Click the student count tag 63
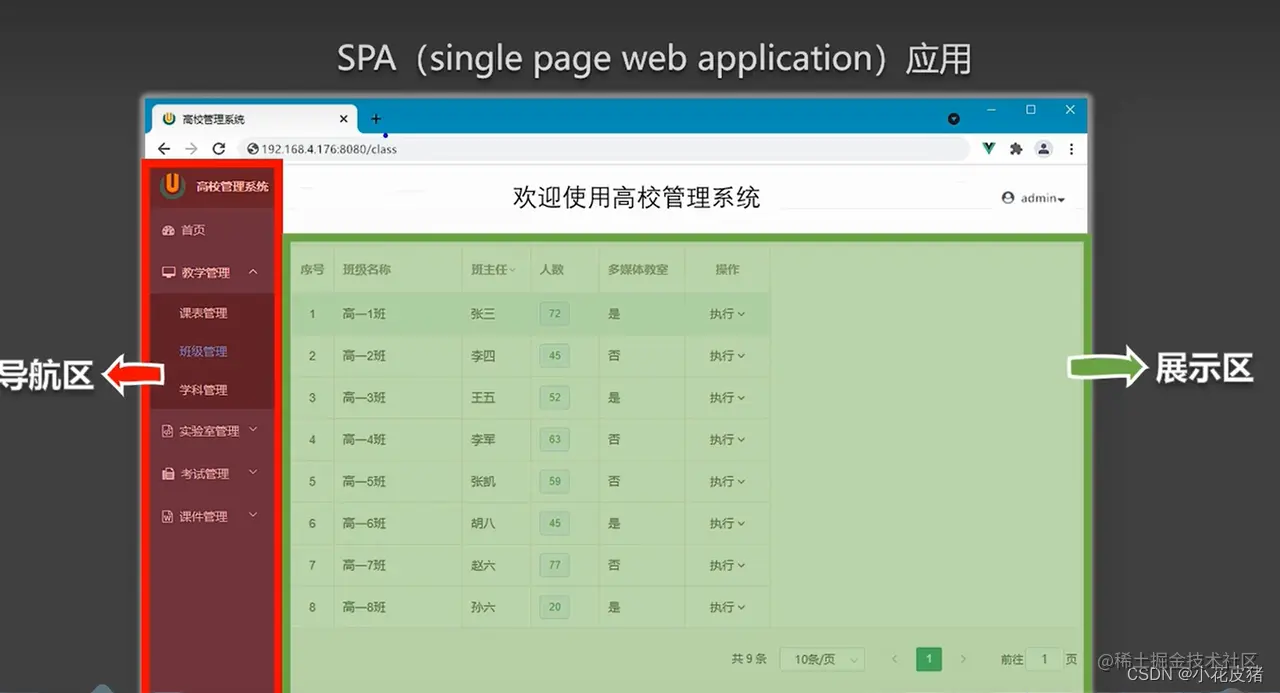This screenshot has height=693, width=1280. click(554, 440)
